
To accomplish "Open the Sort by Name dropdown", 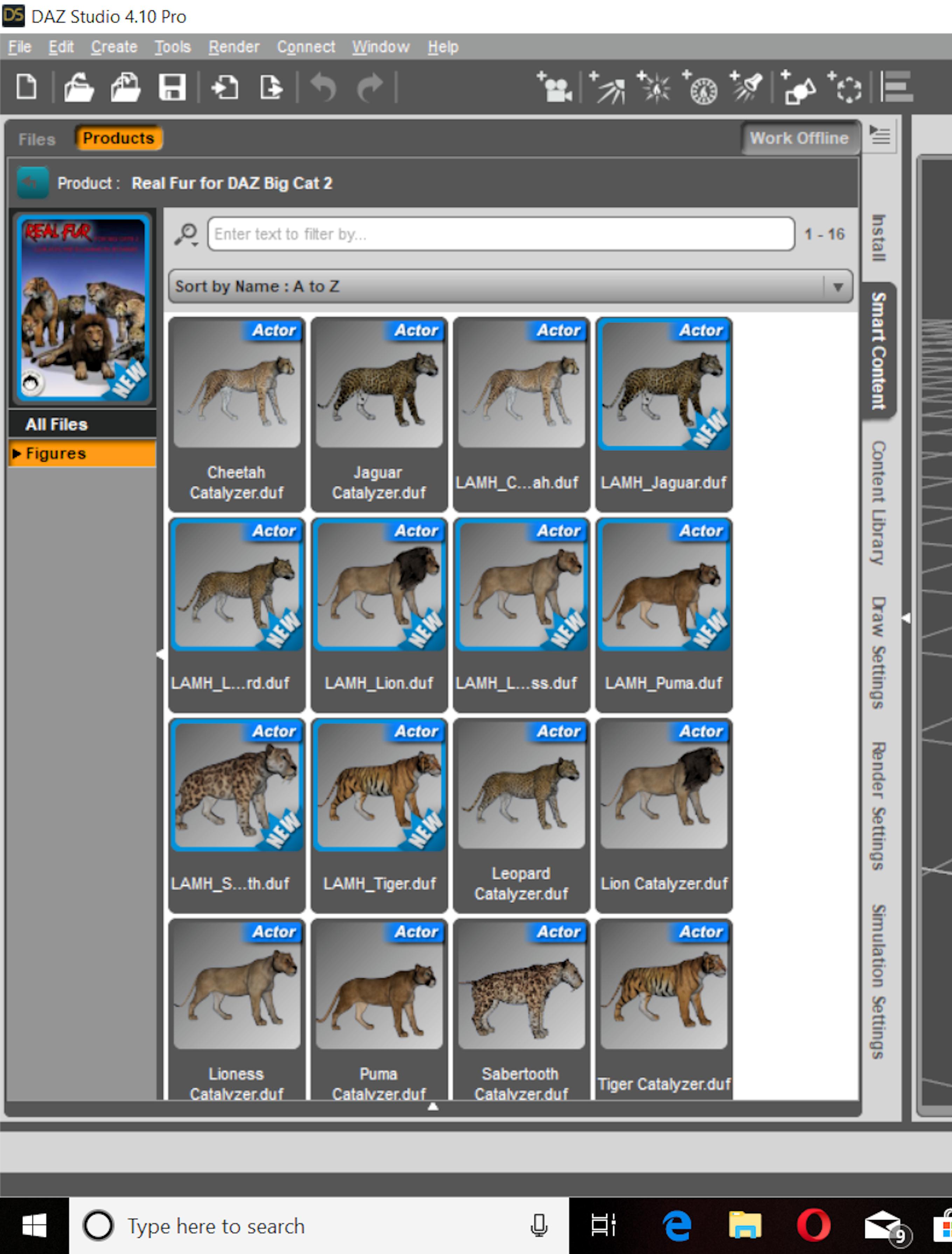I will click(510, 286).
